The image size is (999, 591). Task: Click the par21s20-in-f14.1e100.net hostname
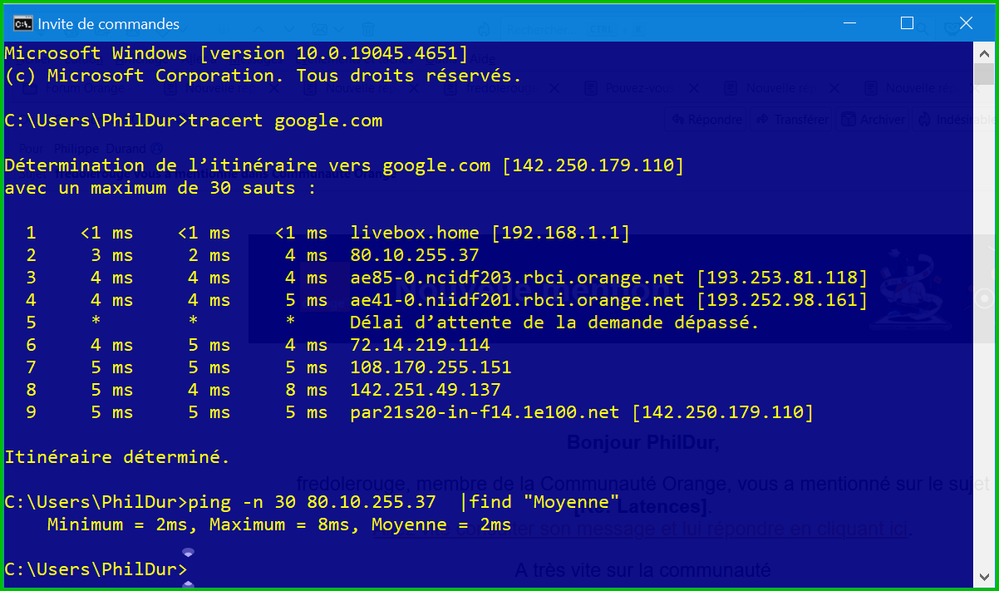pyautogui.click(x=485, y=412)
